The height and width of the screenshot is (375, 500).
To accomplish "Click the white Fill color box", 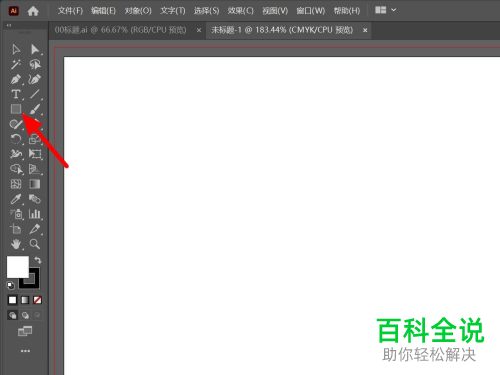I will coord(18,267).
